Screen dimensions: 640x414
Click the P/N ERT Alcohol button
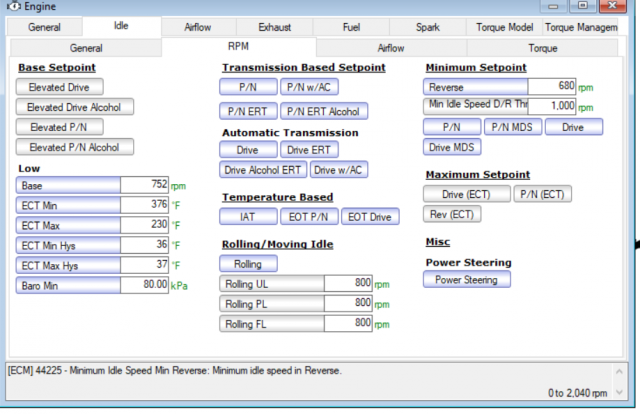[324, 111]
